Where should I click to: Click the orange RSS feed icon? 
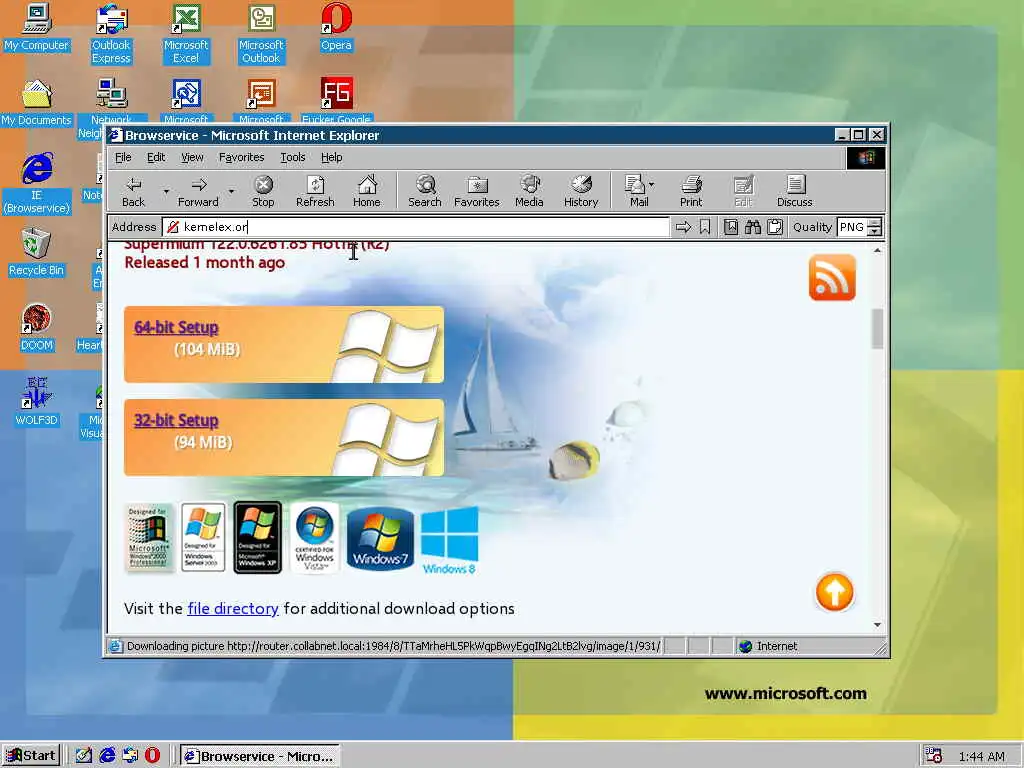[832, 278]
